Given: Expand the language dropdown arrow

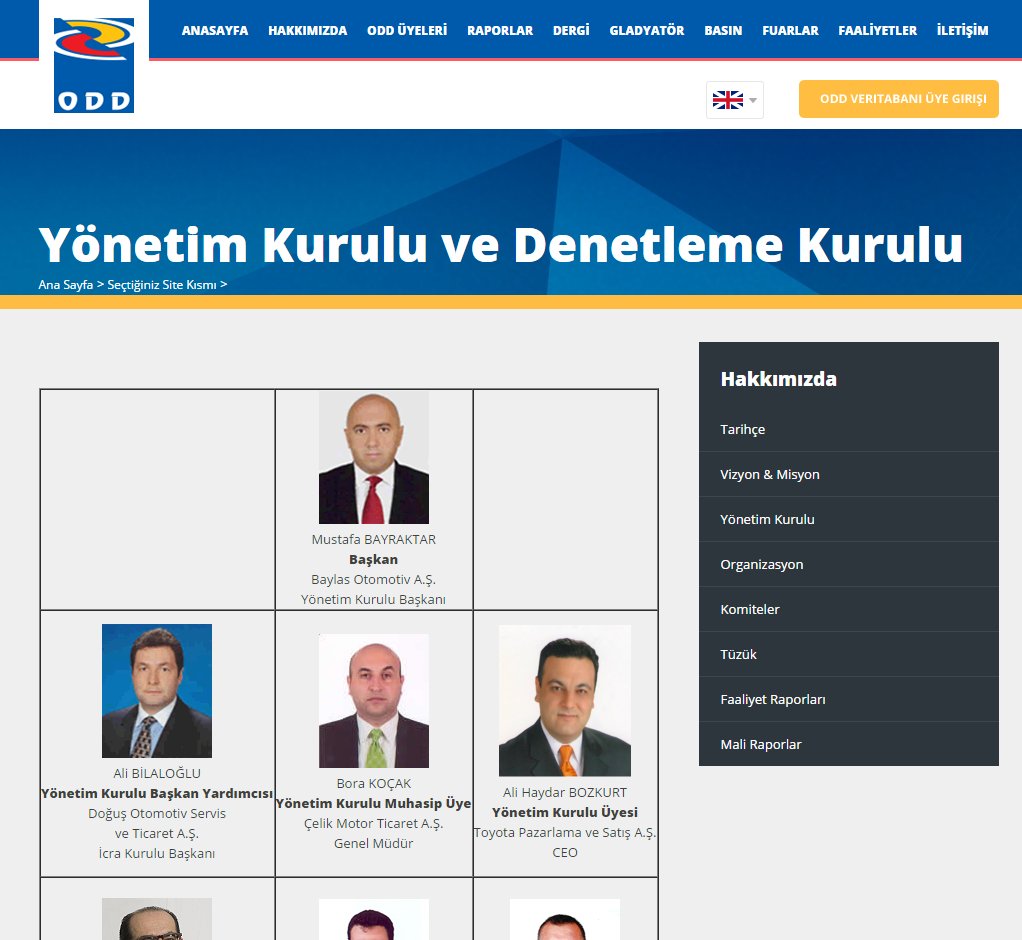Looking at the screenshot, I should click(x=753, y=100).
